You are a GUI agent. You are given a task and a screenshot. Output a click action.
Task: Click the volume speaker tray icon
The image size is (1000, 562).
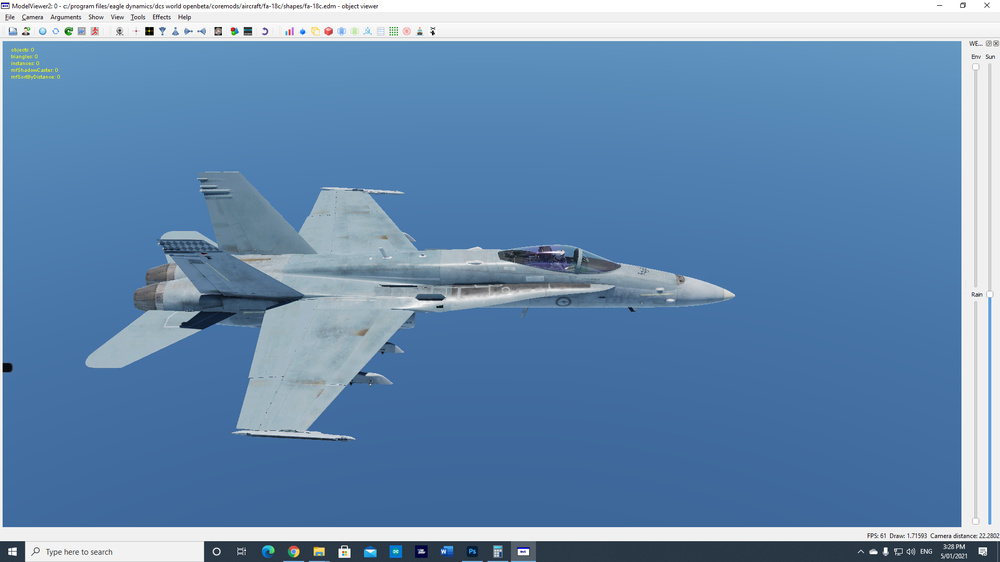[911, 552]
